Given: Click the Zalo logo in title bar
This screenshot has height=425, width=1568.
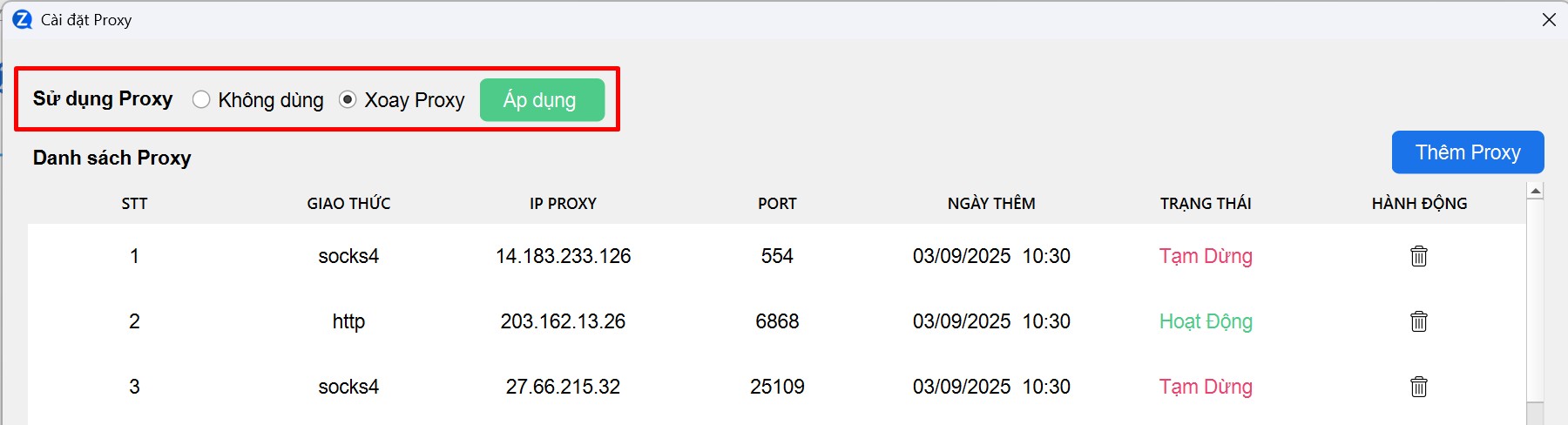Looking at the screenshot, I should pos(22,19).
